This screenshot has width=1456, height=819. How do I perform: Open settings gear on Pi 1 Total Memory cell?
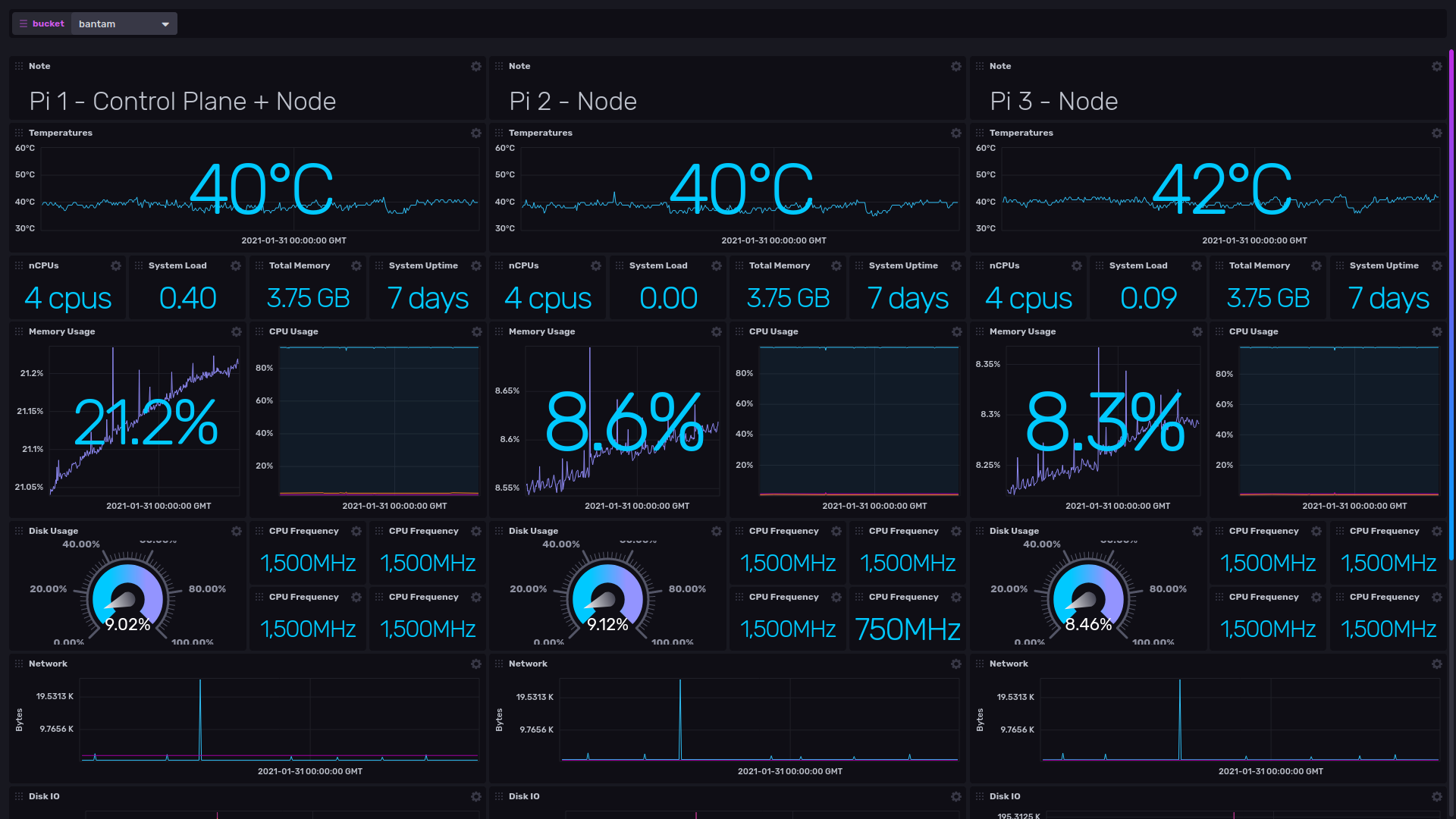point(356,266)
